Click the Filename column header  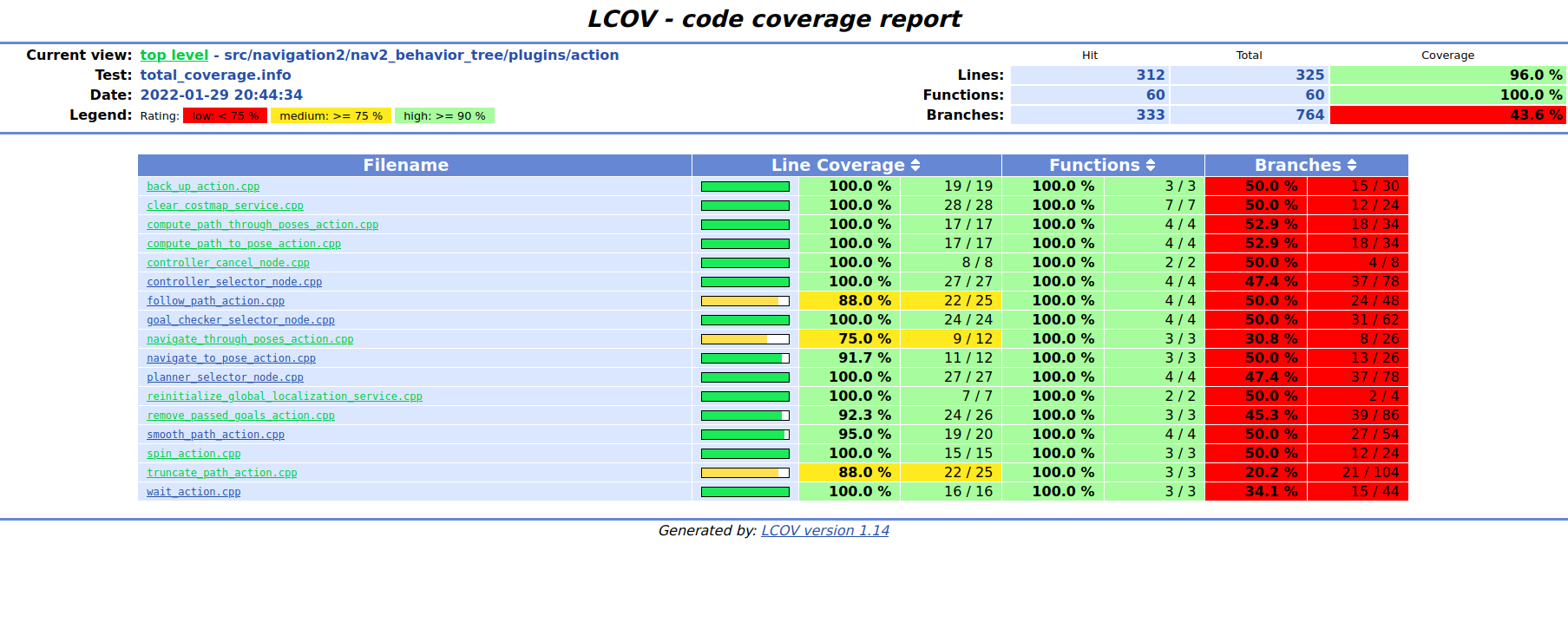(x=405, y=165)
